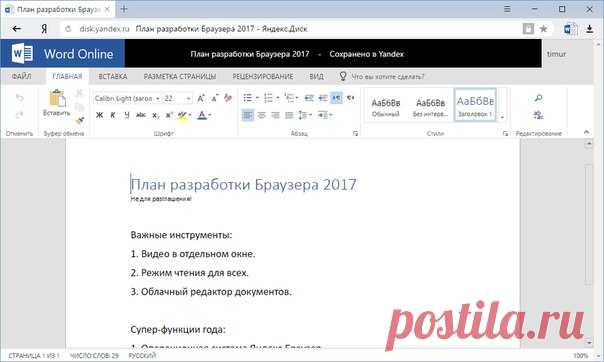Clear formatting with the eraser icon
This screenshot has width=604, height=362.
[x=228, y=99]
